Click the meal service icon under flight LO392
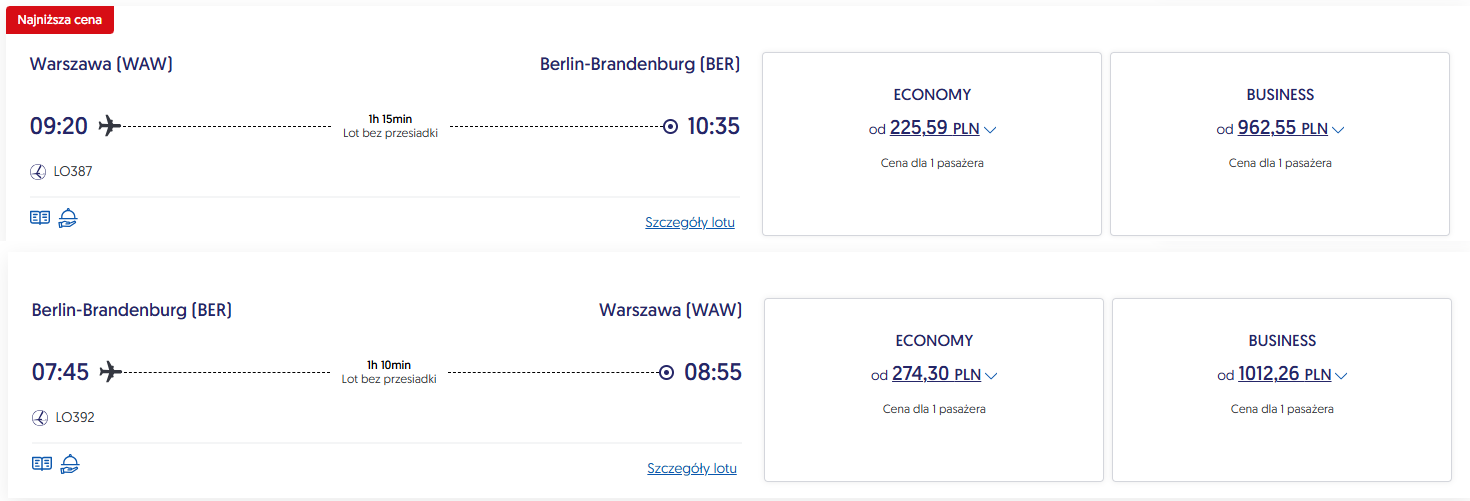The image size is (1470, 501). pyautogui.click(x=70, y=463)
